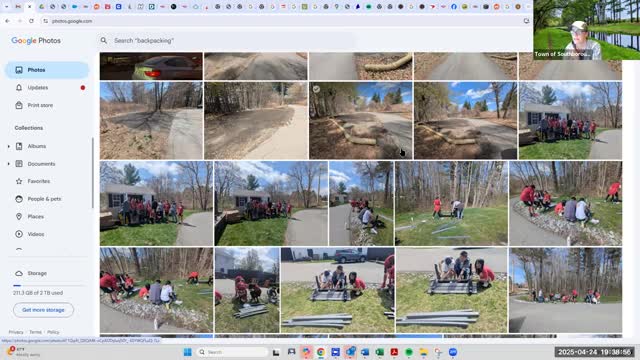Open Updates with the bell icon
The width and height of the screenshot is (640, 360).
[x=19, y=88]
